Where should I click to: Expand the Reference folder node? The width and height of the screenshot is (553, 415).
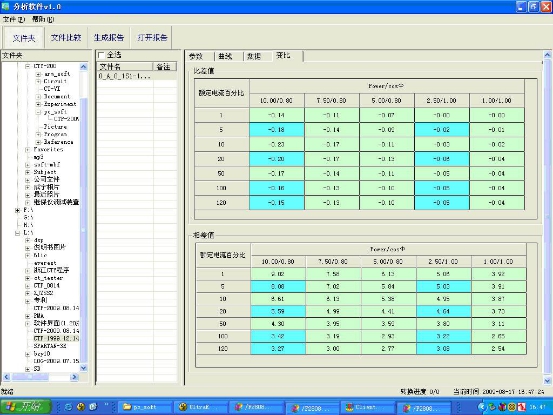[38, 142]
